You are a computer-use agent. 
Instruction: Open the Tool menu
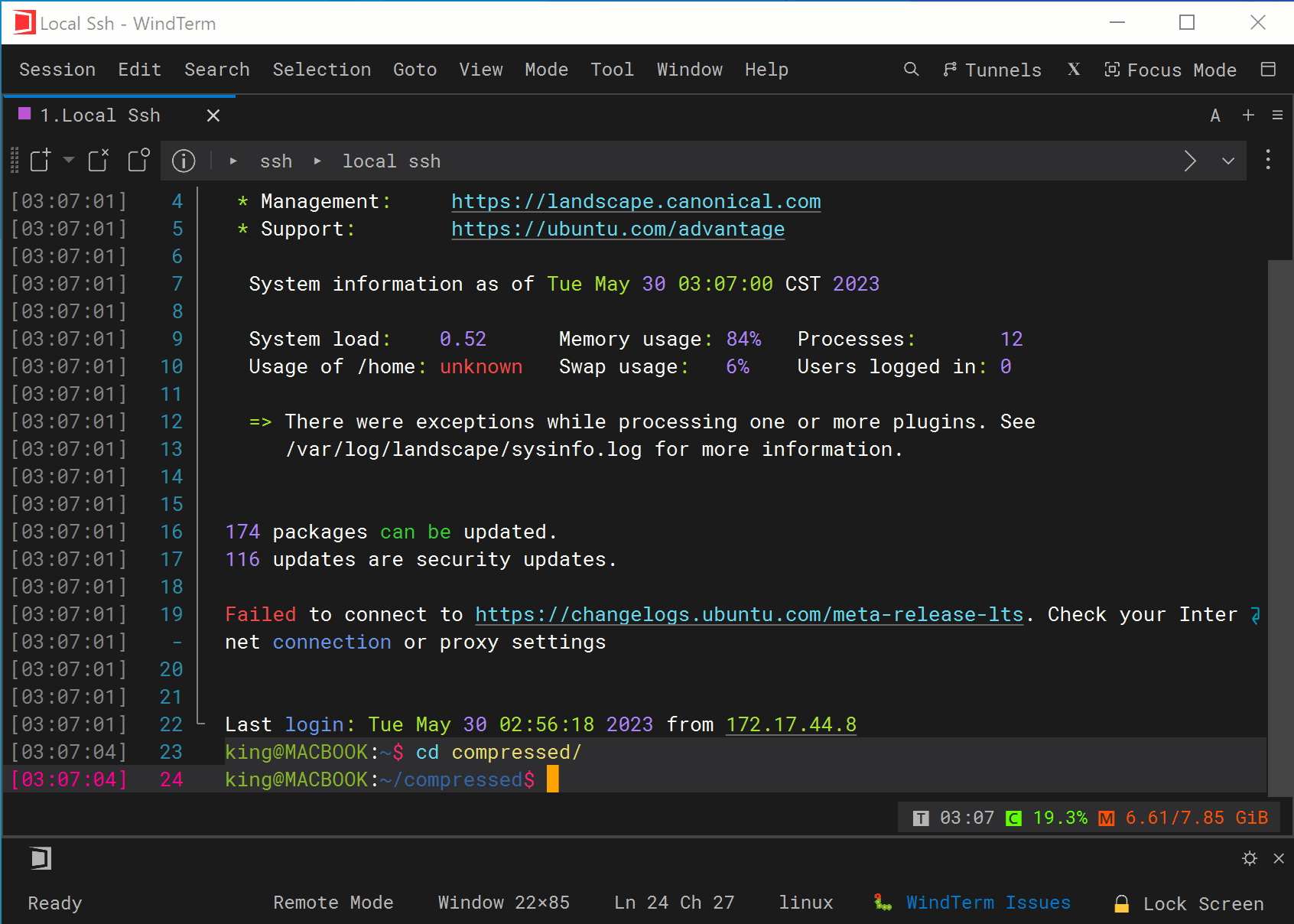[613, 70]
